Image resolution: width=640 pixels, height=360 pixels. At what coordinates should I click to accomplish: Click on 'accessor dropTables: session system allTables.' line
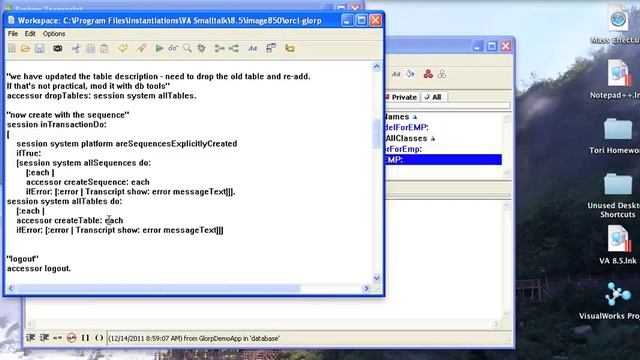(101, 96)
